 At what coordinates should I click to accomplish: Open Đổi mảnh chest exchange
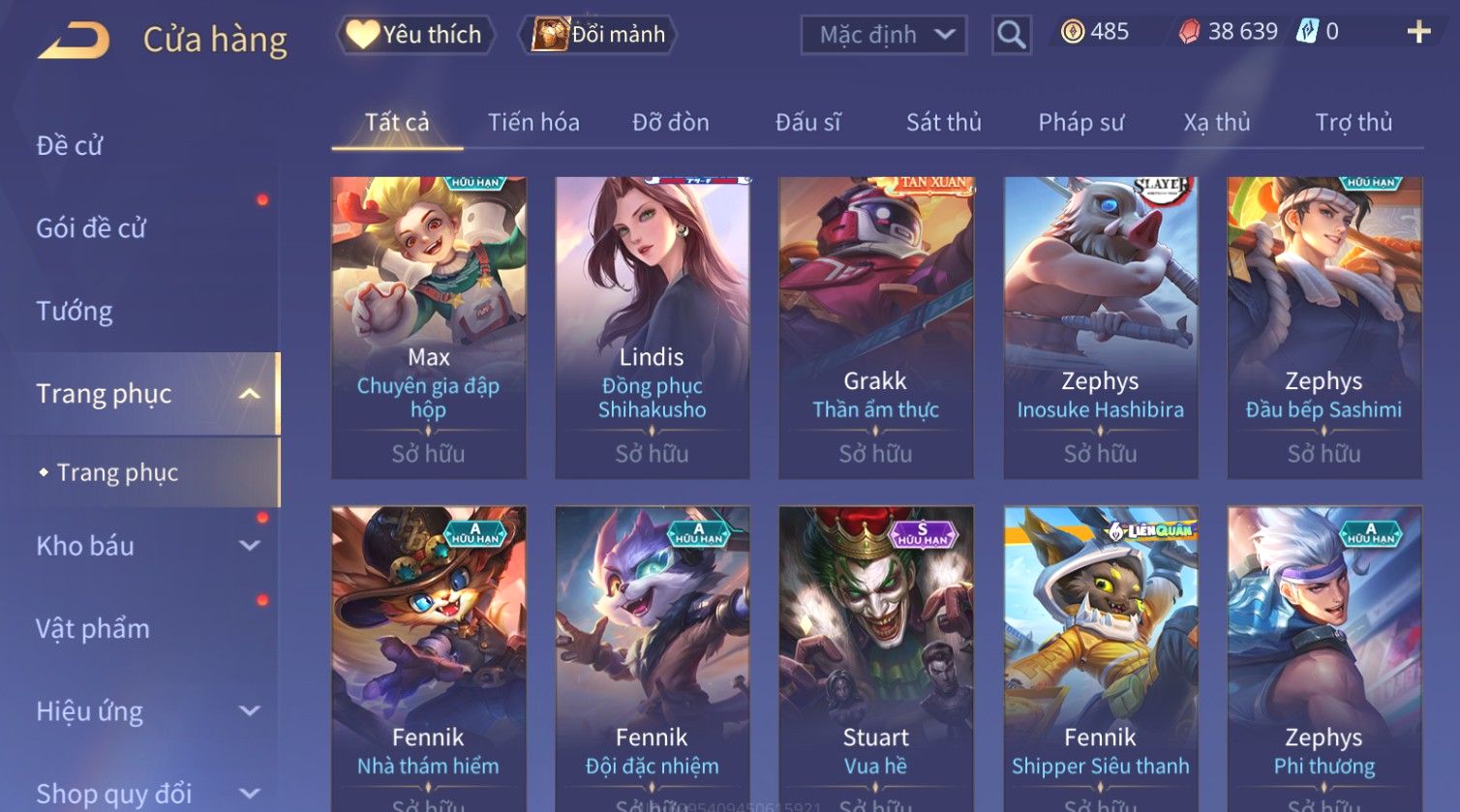[x=597, y=35]
